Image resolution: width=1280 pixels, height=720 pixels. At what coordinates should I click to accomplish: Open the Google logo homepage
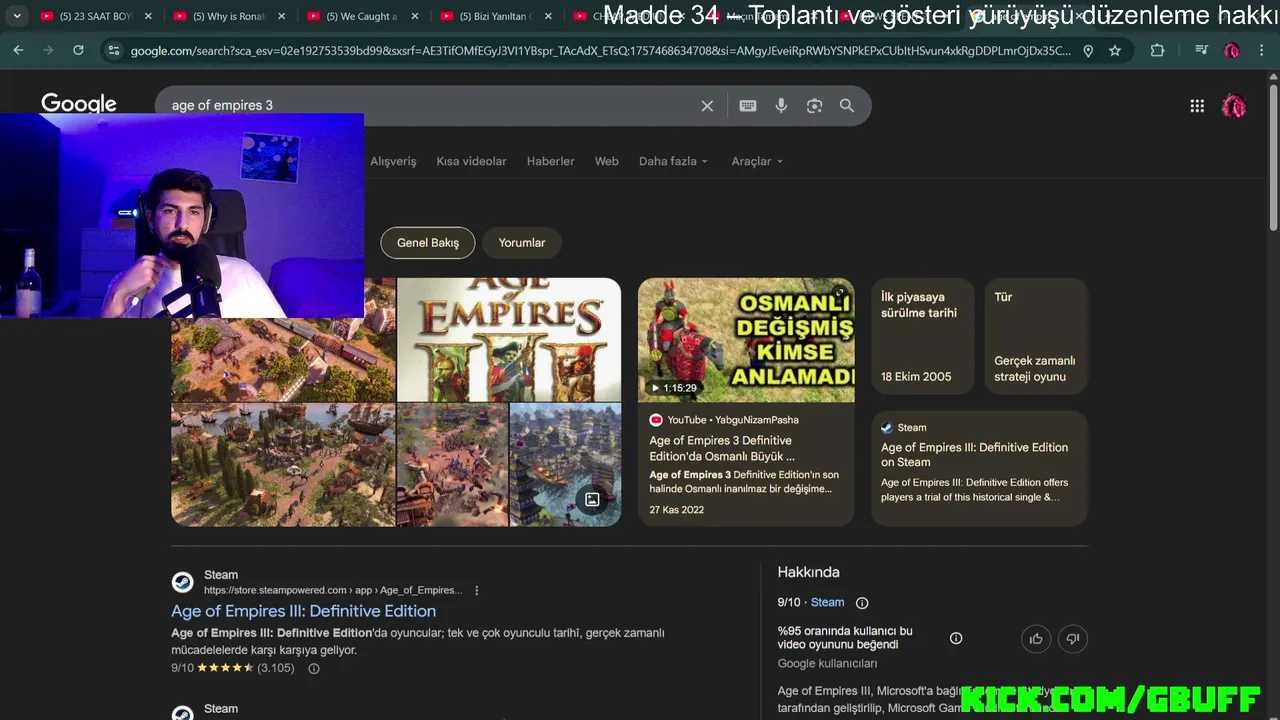79,104
